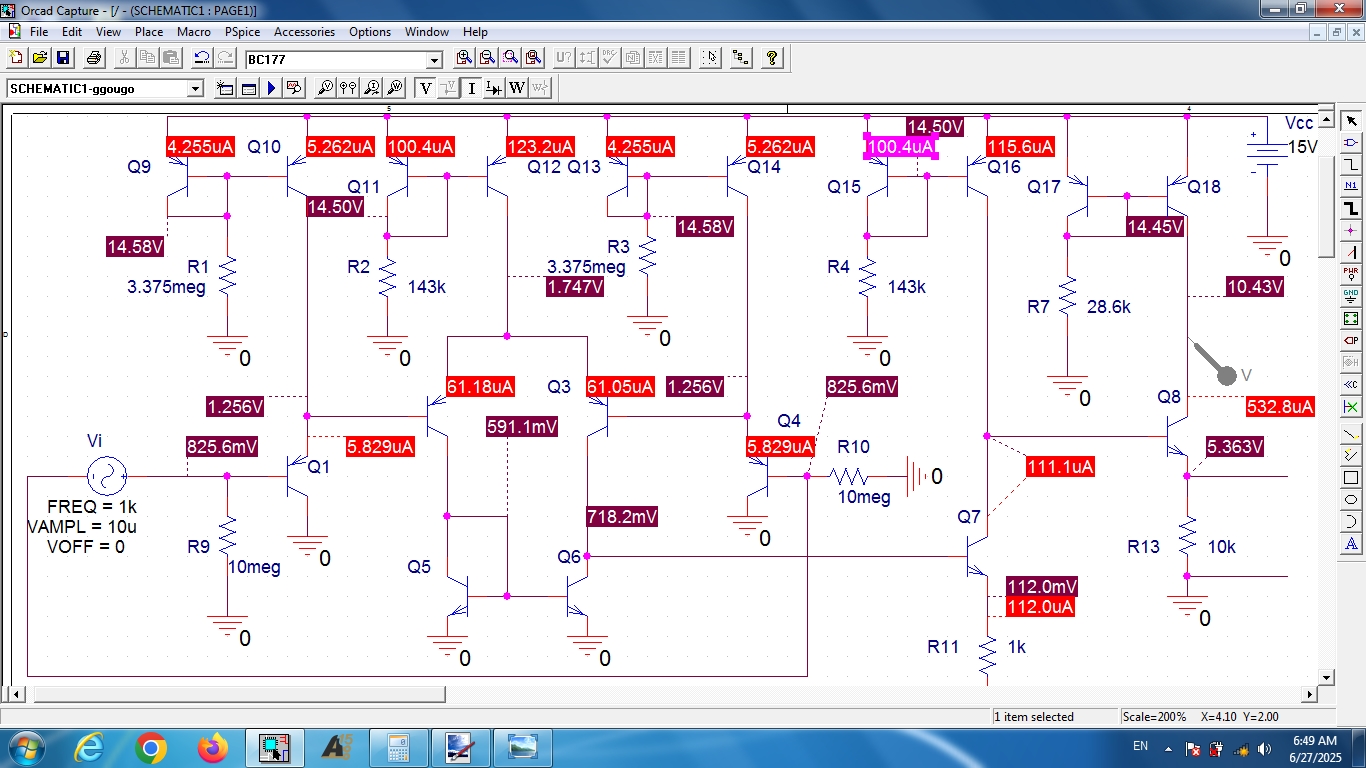
Task: Click the Save document button
Action: coord(62,58)
